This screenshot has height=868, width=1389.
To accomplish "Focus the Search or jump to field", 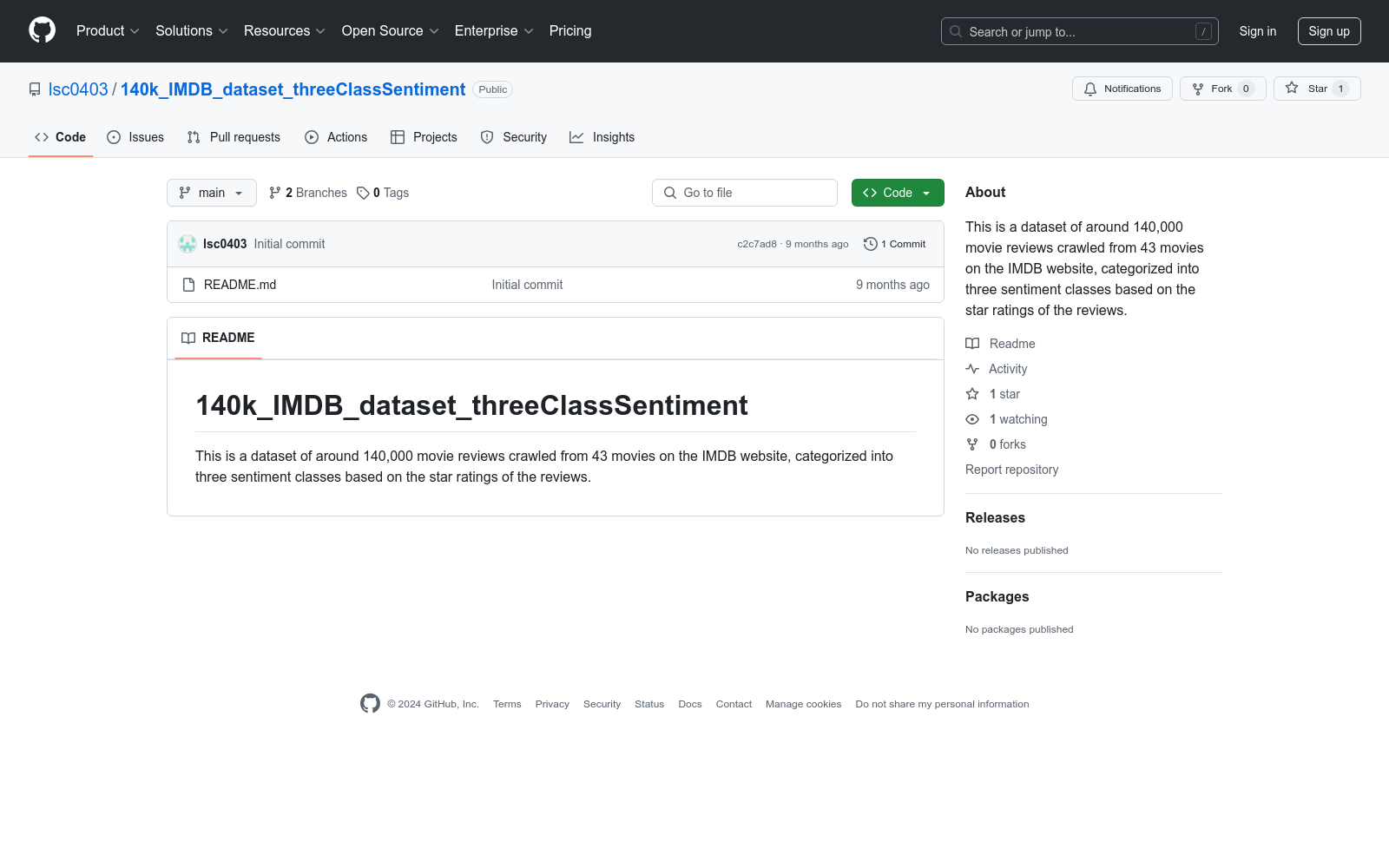I will tap(1079, 31).
